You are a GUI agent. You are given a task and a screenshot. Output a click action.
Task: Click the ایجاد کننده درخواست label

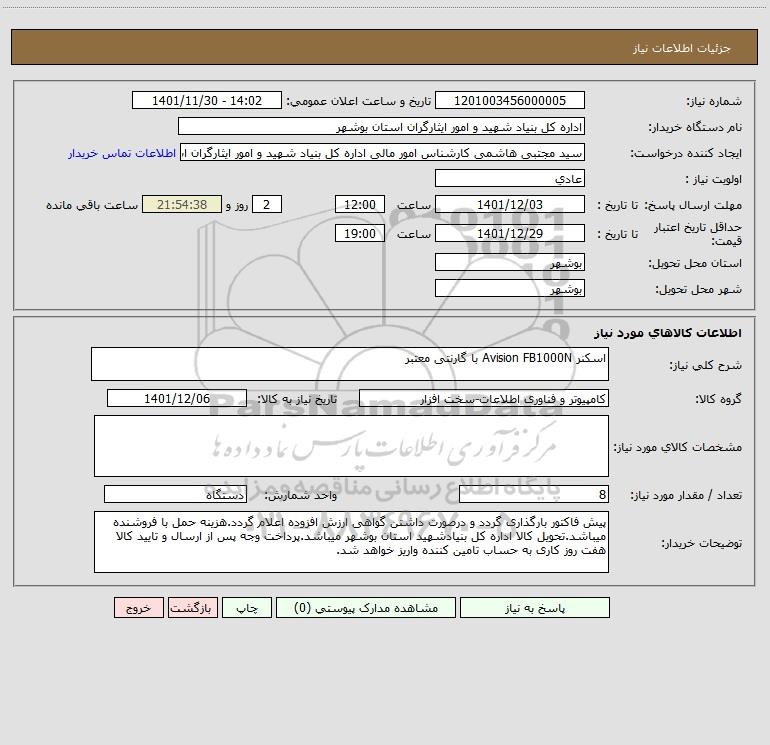[x=686, y=153]
